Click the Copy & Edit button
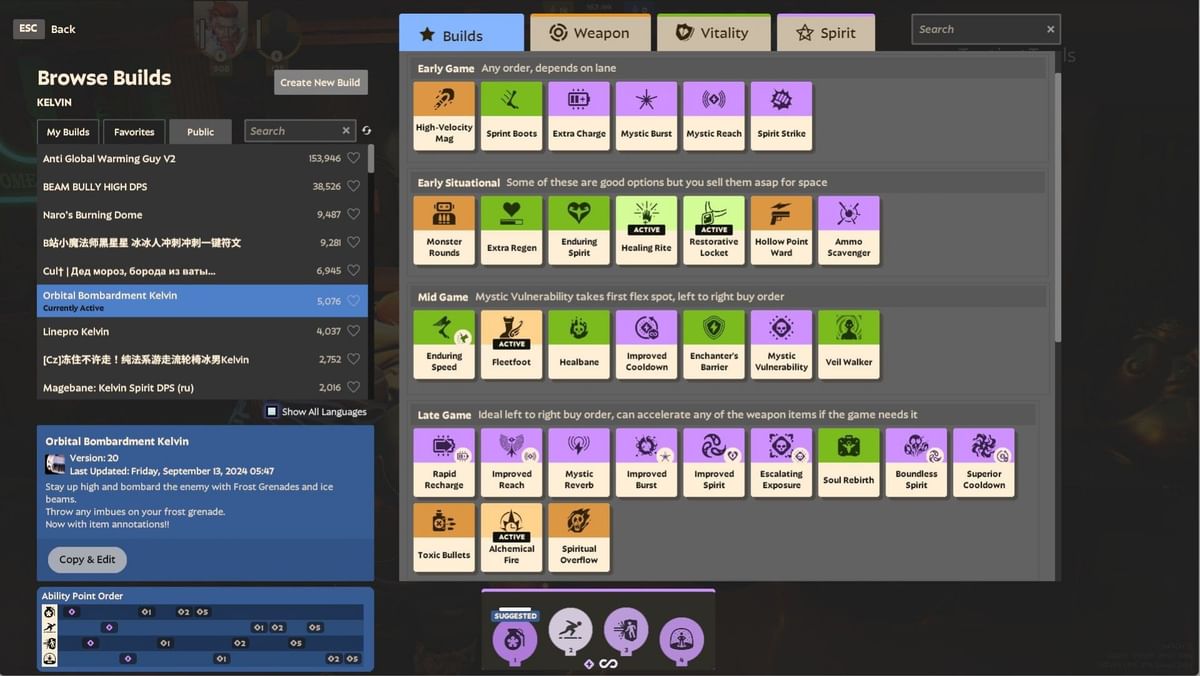Screen dimensions: 1200x676 (87, 560)
